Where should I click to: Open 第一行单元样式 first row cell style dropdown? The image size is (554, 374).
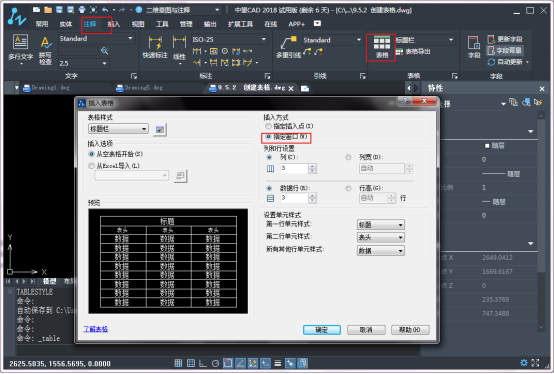point(381,225)
